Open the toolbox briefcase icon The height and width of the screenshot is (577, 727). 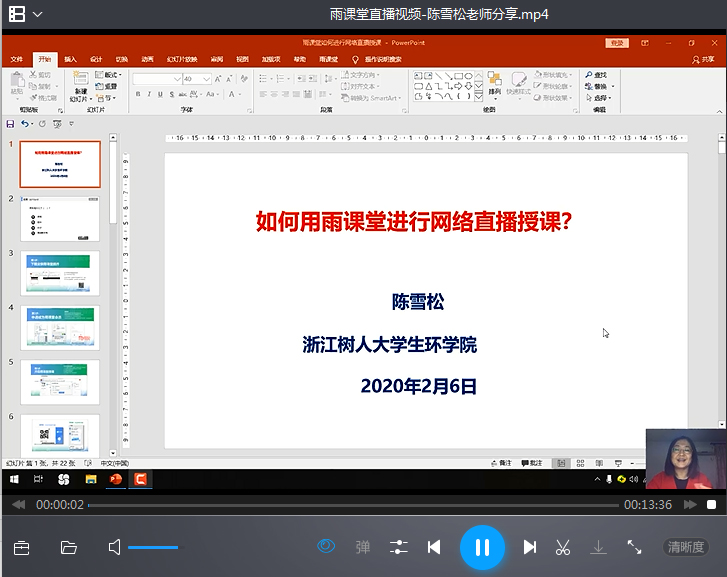21,548
